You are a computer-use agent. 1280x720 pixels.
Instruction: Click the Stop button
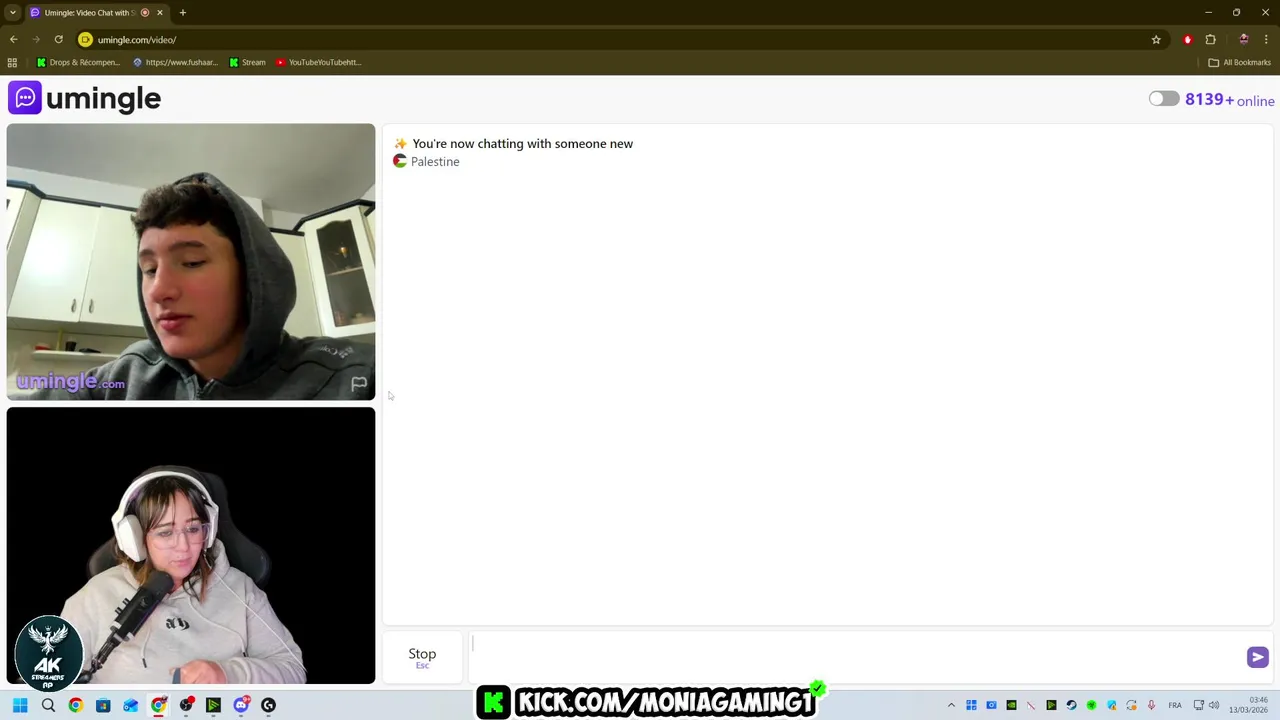pos(422,656)
